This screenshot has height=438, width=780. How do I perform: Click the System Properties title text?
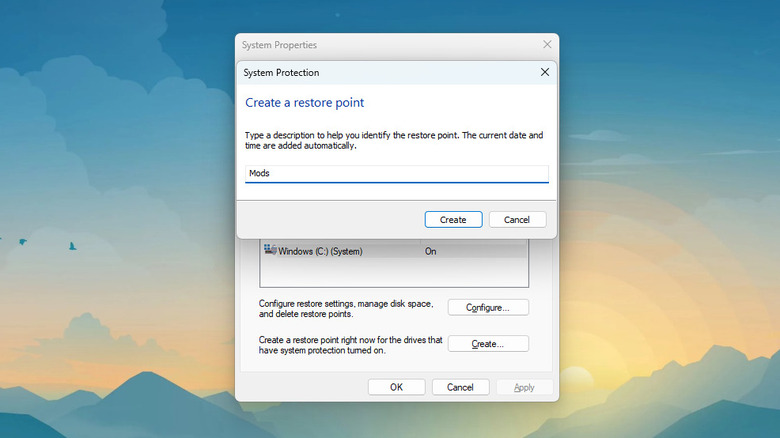[x=279, y=45]
